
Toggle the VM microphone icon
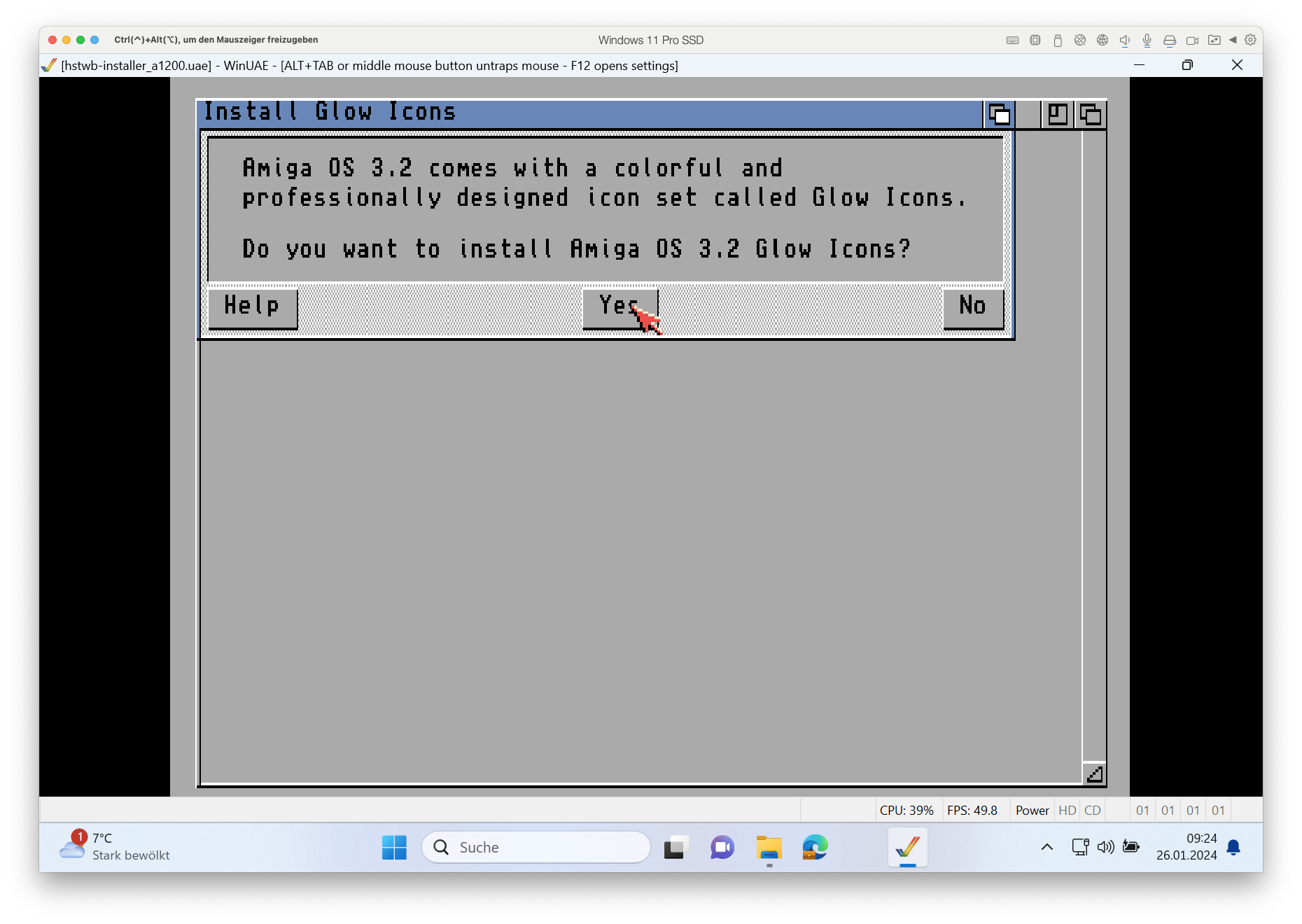1147,41
